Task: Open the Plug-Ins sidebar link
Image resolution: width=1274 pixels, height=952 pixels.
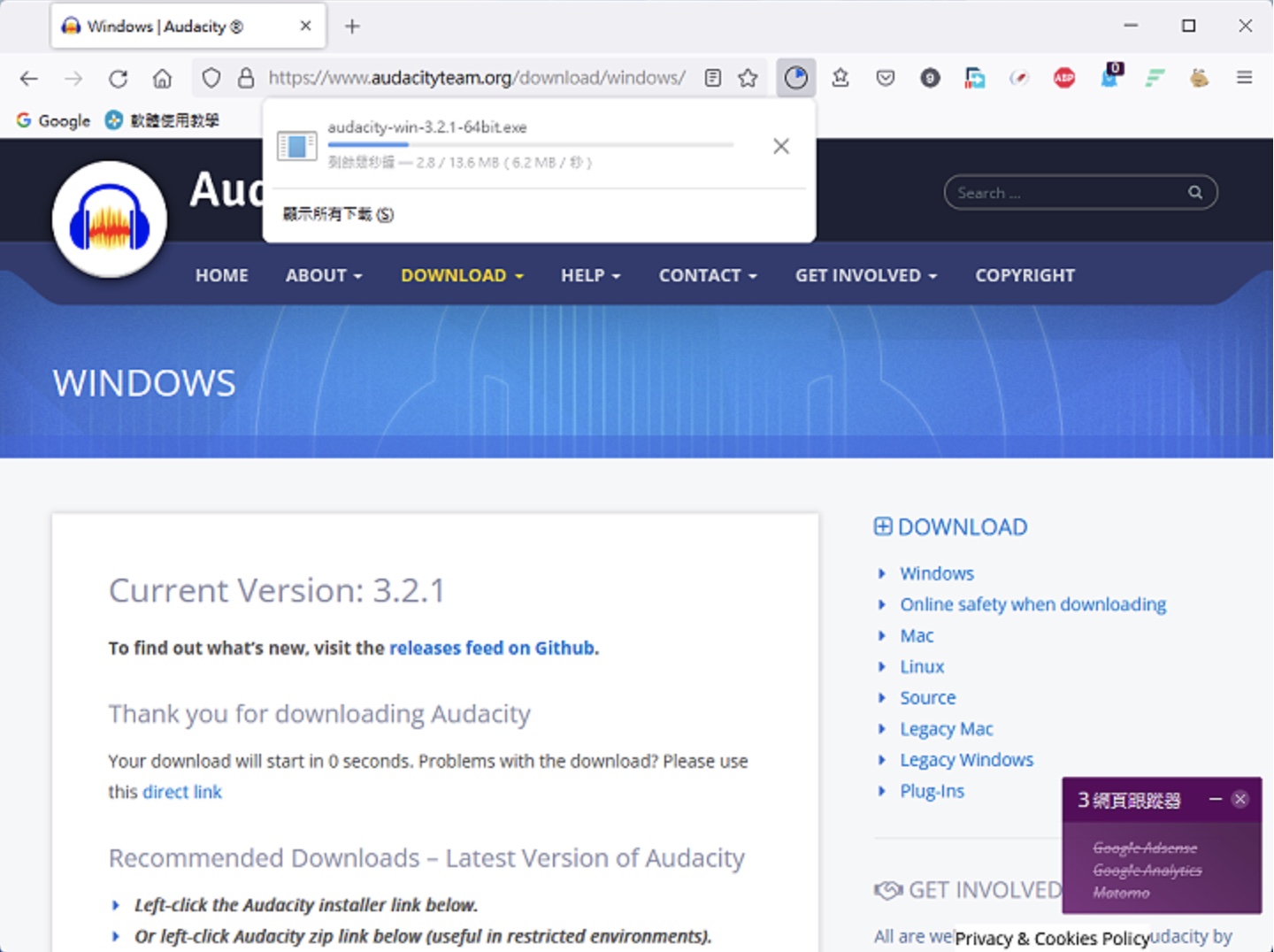Action: click(932, 791)
